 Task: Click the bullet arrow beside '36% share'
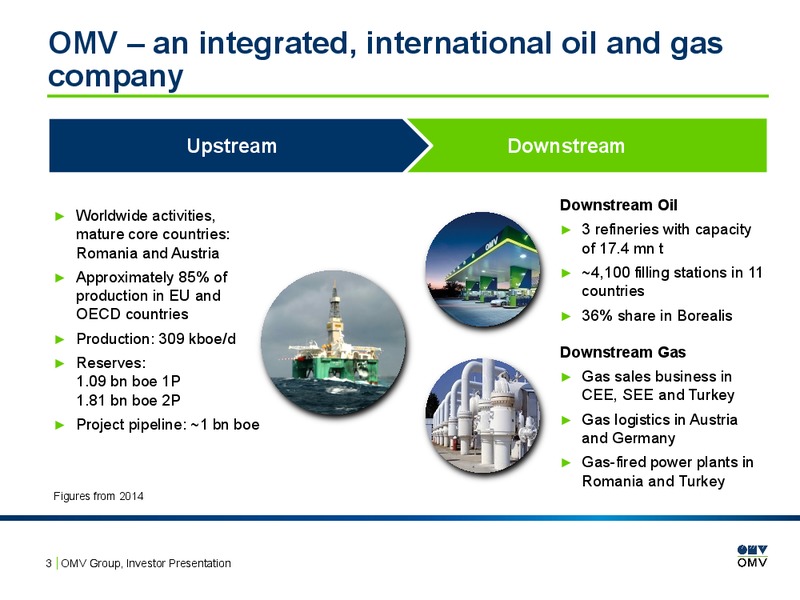[565, 316]
